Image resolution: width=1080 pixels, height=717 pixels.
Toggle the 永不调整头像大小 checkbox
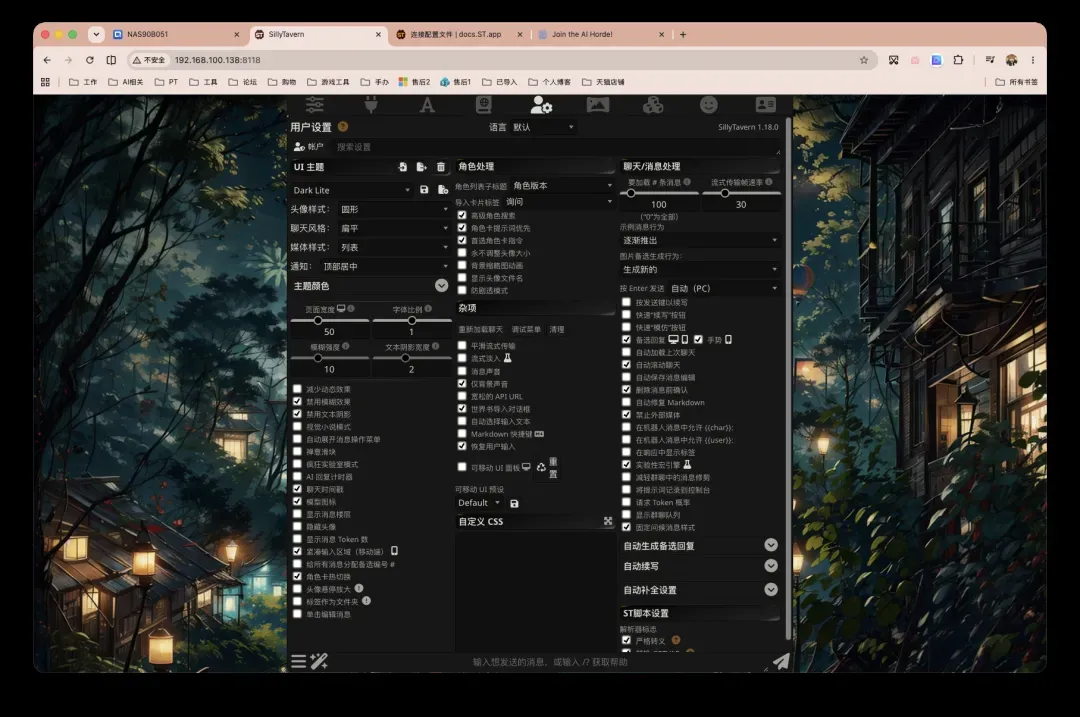(462, 253)
